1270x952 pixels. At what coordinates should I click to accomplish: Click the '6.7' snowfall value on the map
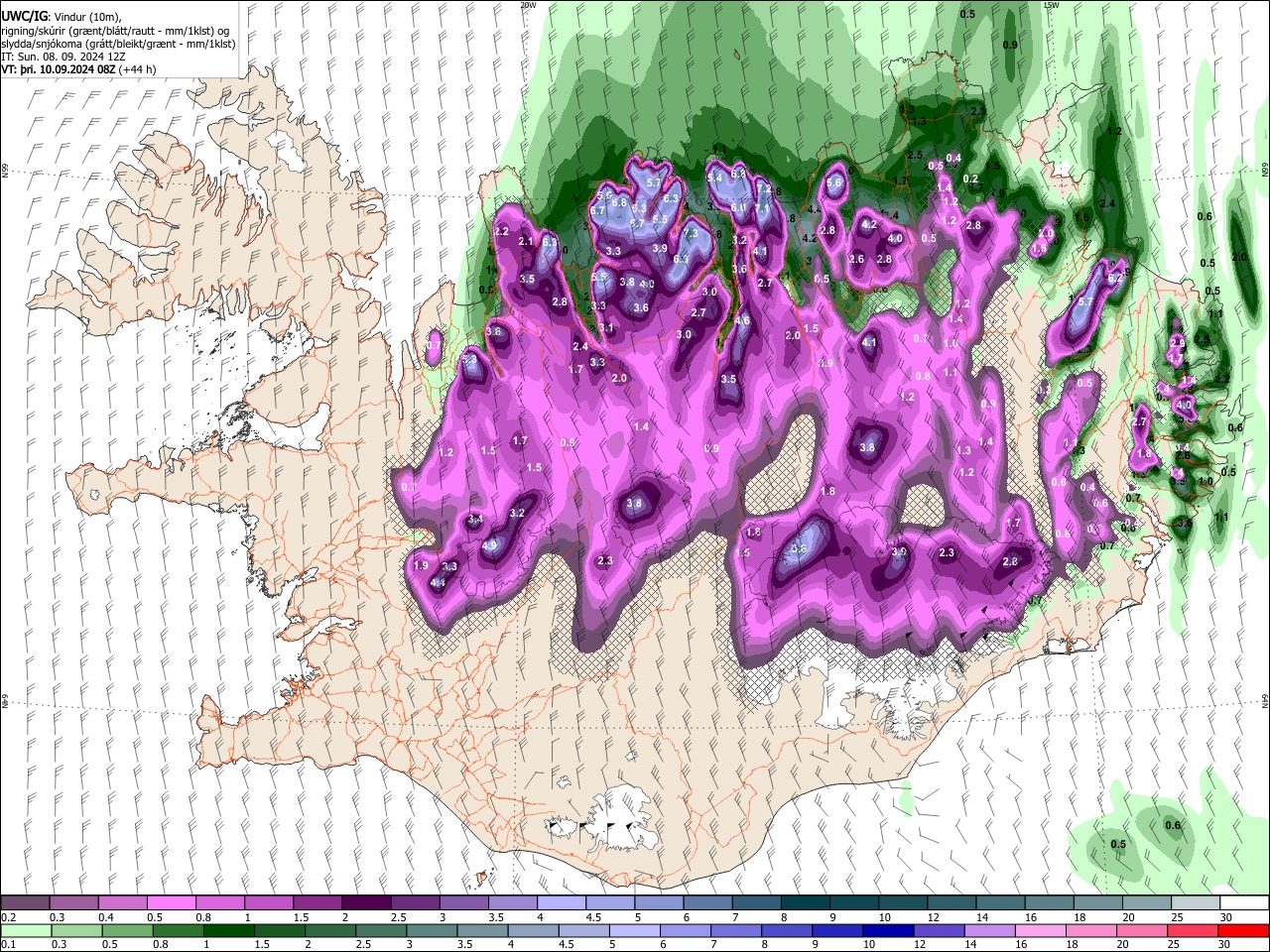coord(597,210)
